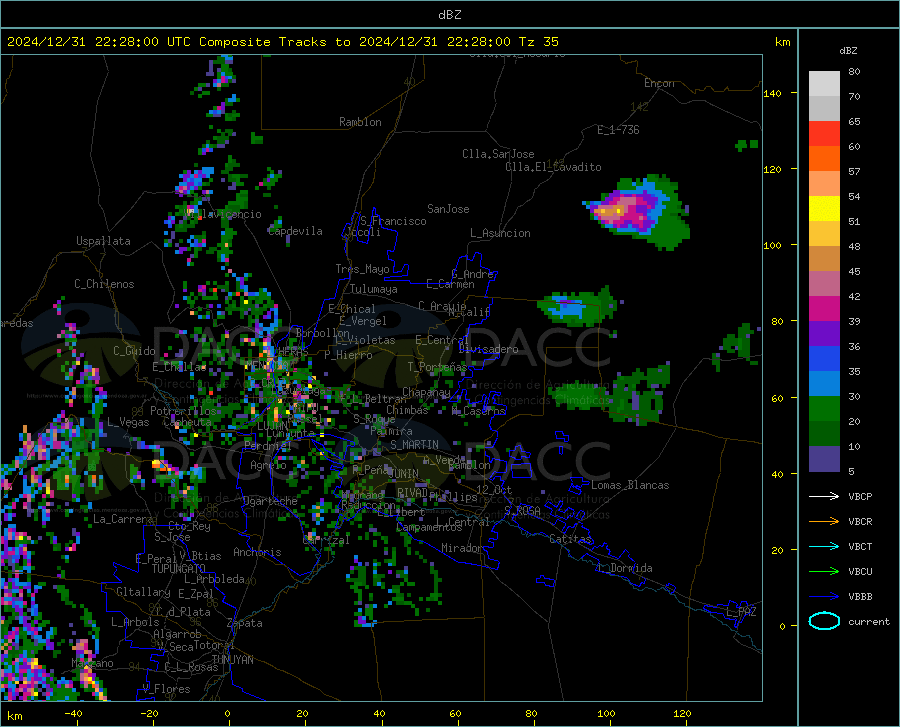Click the cyan VBCT arrow icon
Viewport: 900px width, 727px height.
[824, 546]
